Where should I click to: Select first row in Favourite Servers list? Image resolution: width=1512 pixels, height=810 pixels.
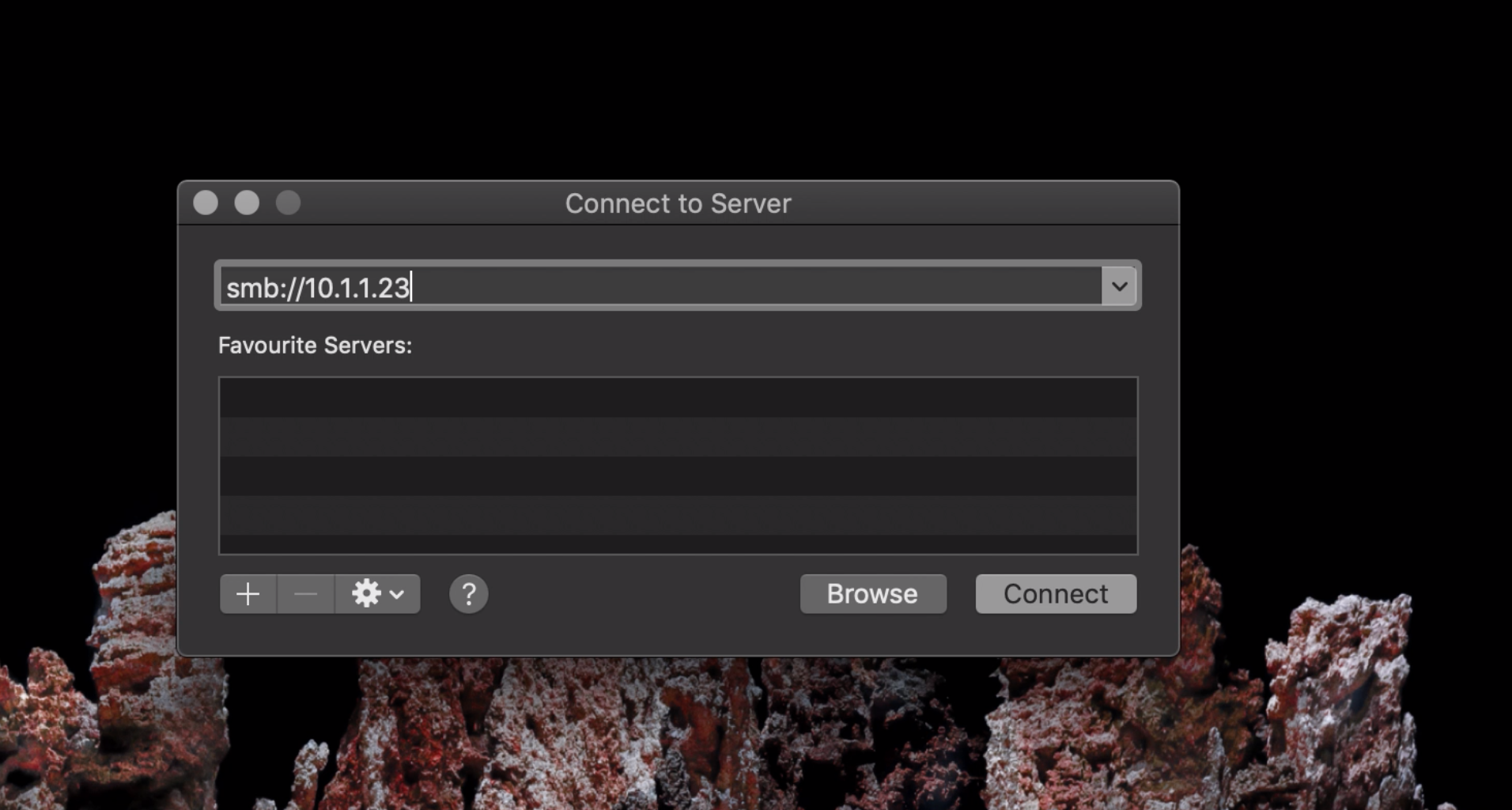[678, 398]
